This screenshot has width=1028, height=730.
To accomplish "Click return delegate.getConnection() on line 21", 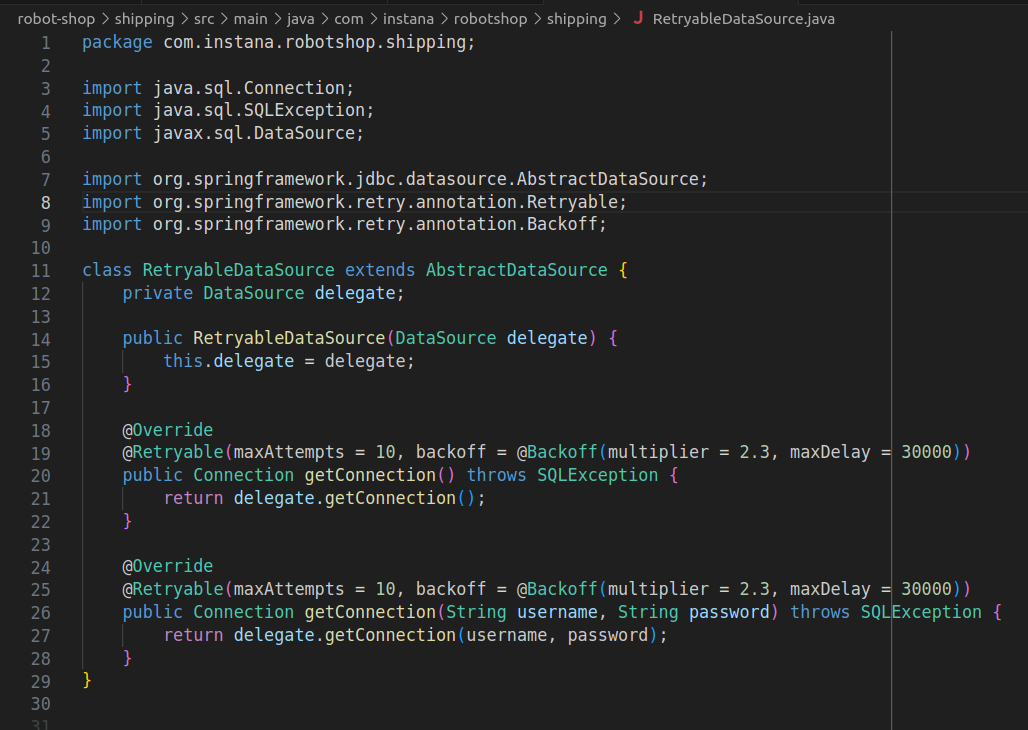I will click(x=324, y=498).
